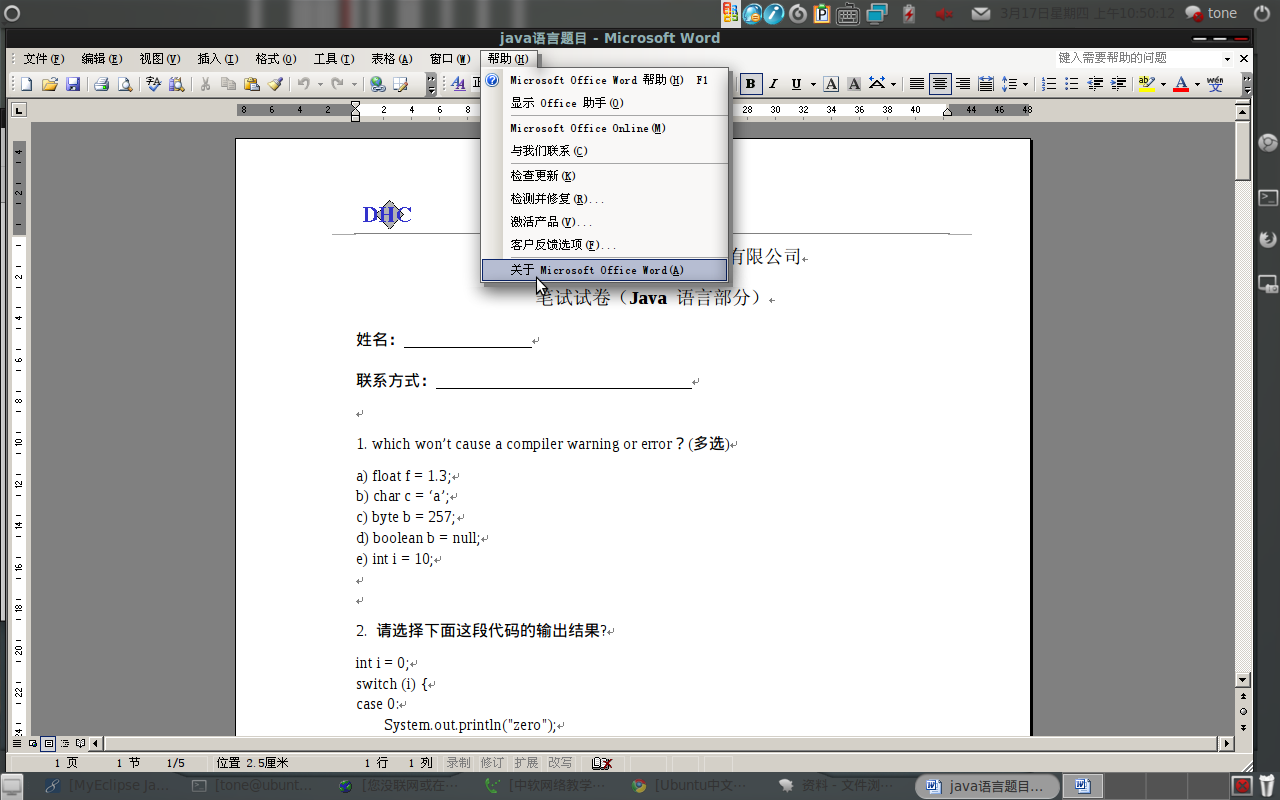
Task: Toggle Italic formatting
Action: (x=773, y=85)
